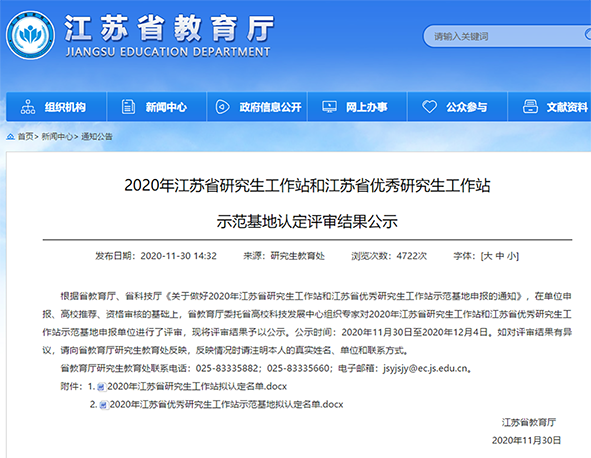Click the 政府信息公开 play-circle icon
The height and width of the screenshot is (458, 591).
click(x=222, y=107)
